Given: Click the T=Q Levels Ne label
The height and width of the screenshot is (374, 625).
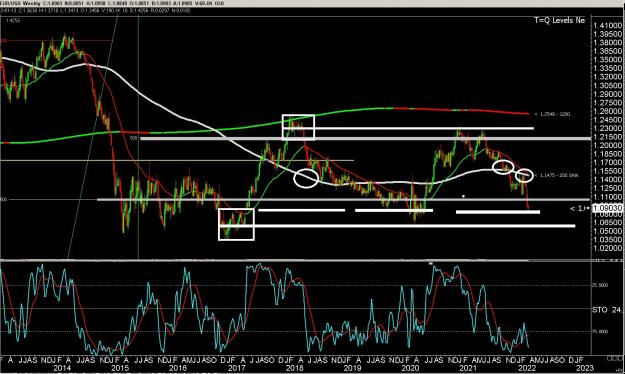Looking at the screenshot, I should (x=560, y=20).
